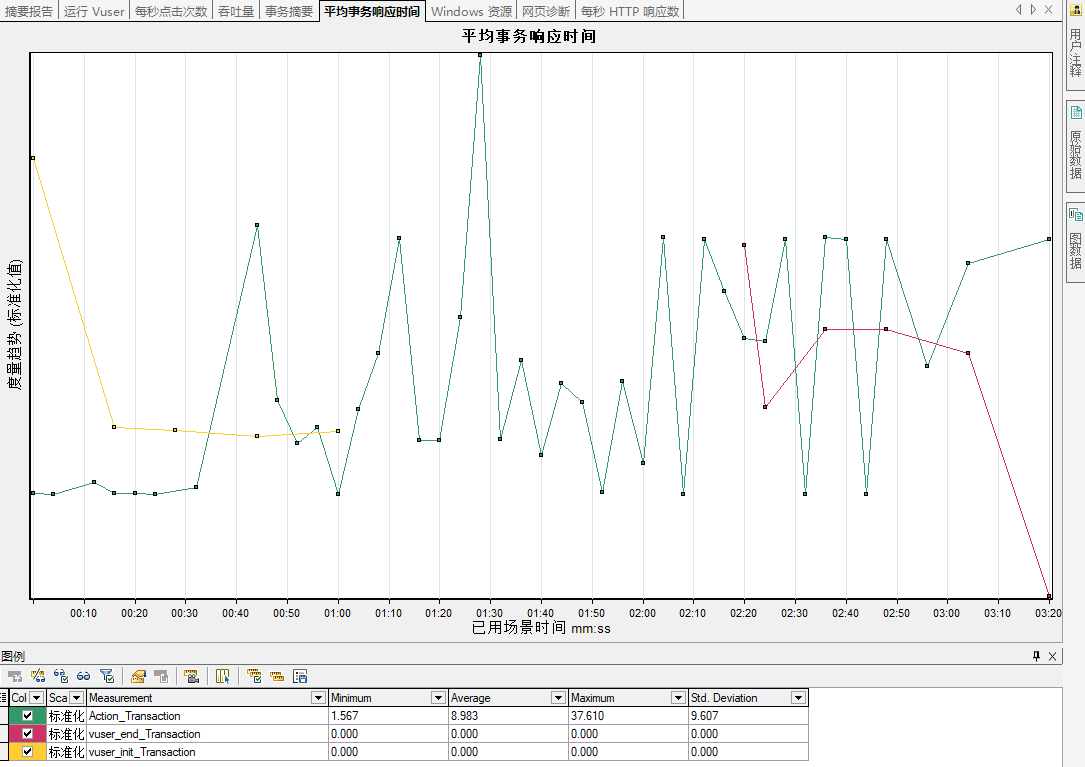The image size is (1085, 767).
Task: Click the 图数据 side panel button
Action: pos(1075,241)
